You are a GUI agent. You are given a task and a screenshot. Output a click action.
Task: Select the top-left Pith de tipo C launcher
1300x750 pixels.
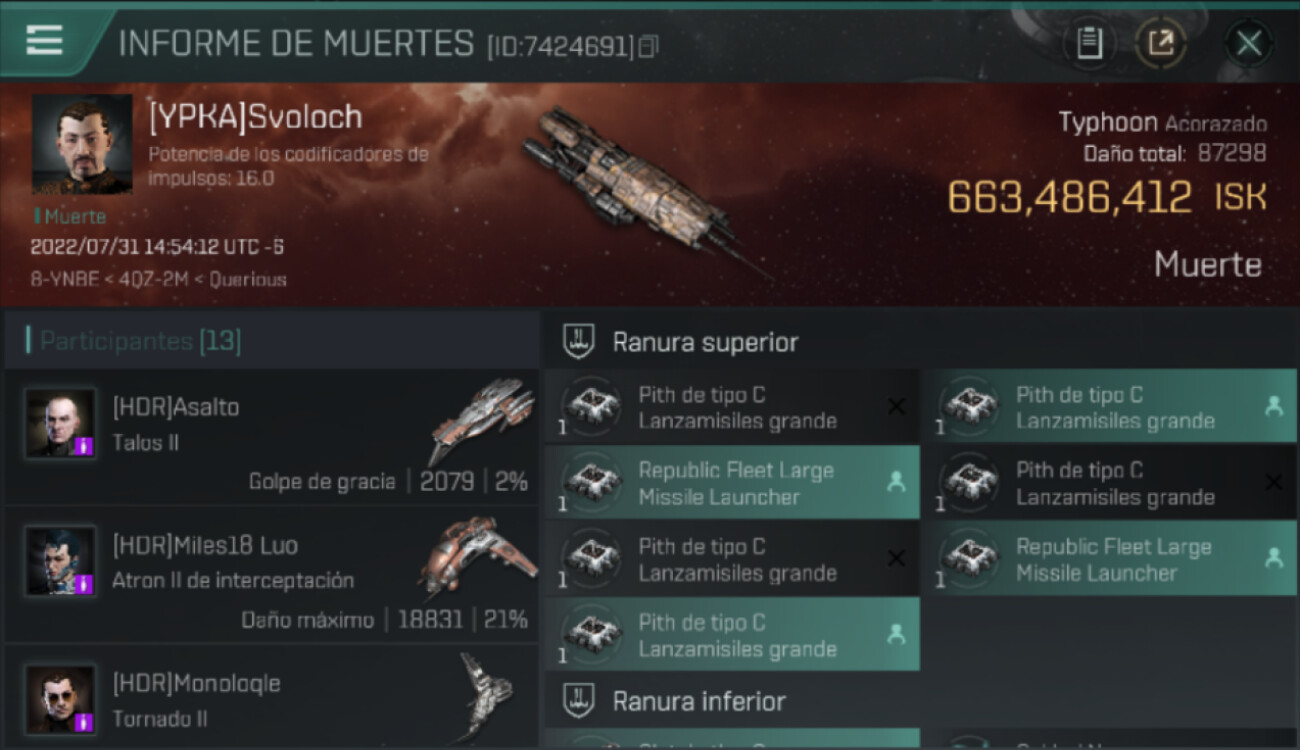(x=732, y=407)
